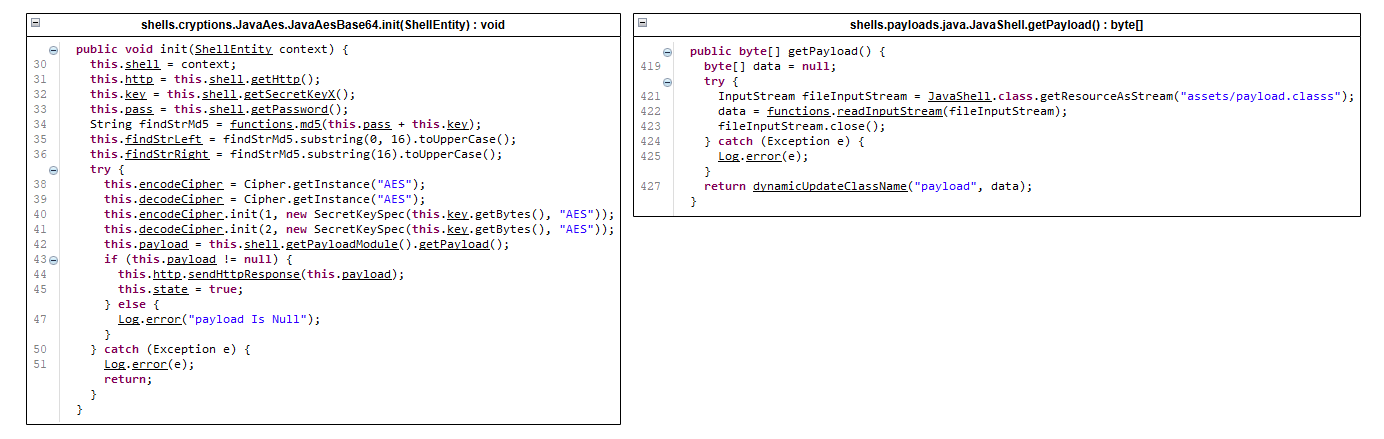The height and width of the screenshot is (439, 1384).
Task: Open the functions link on line 422
Action: [798, 111]
